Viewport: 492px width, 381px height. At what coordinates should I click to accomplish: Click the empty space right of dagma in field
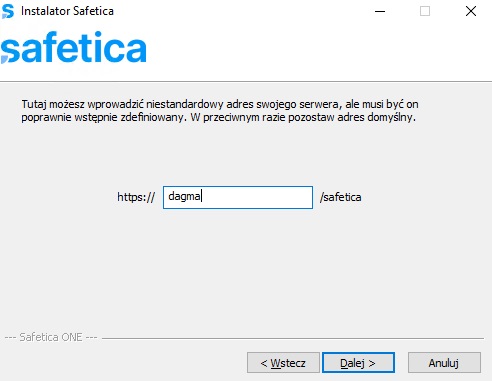(x=257, y=197)
